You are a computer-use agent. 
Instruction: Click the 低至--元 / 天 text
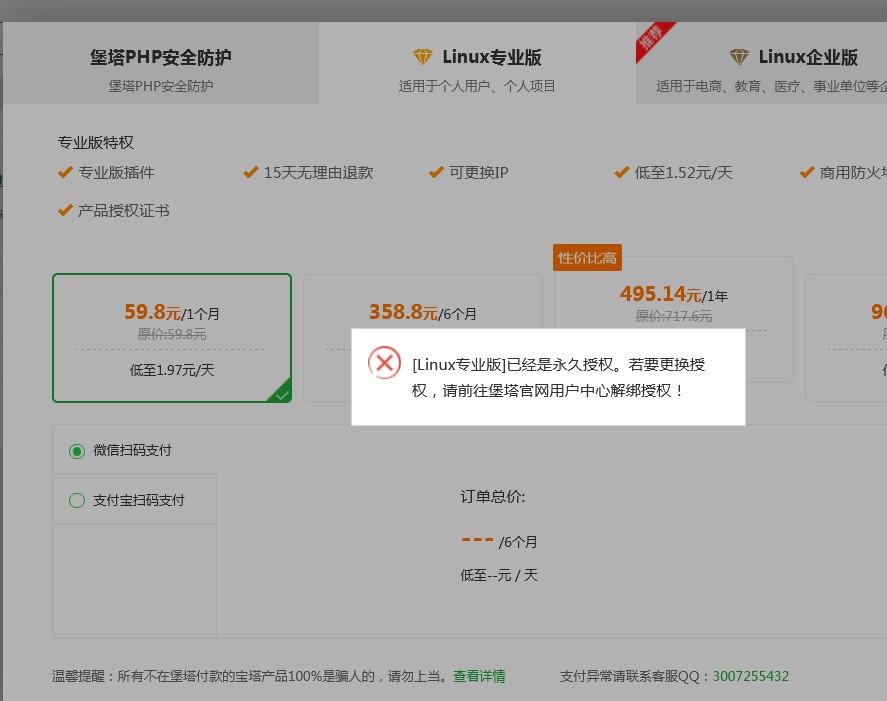(x=499, y=575)
